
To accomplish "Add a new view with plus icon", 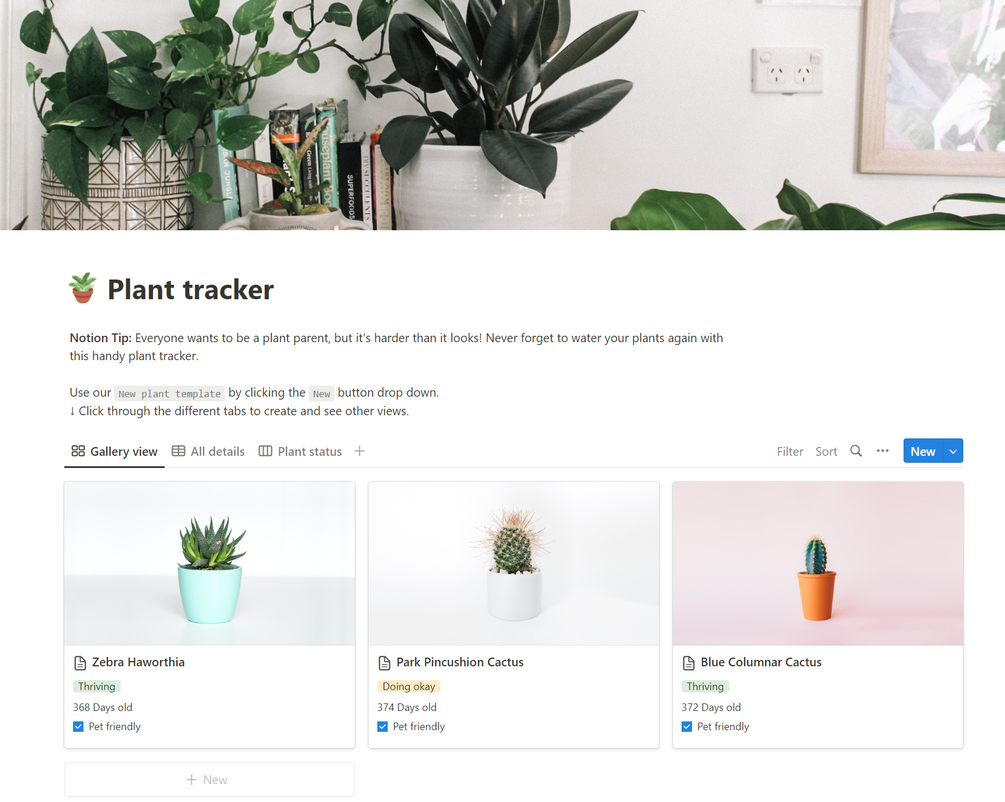I will tap(360, 451).
